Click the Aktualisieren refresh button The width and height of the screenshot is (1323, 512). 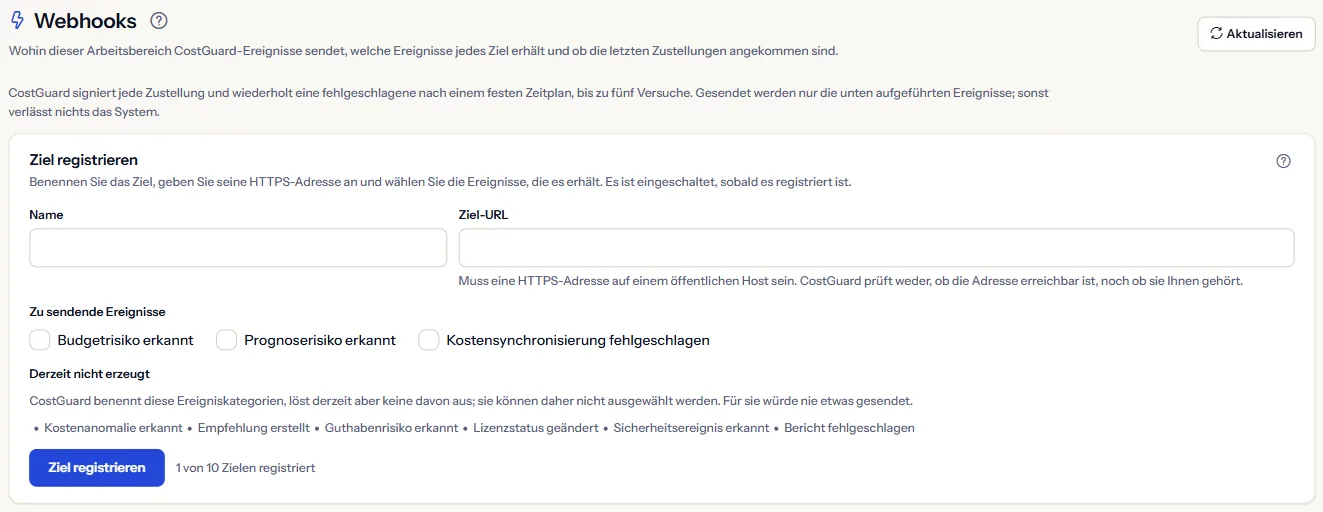pyautogui.click(x=1256, y=33)
